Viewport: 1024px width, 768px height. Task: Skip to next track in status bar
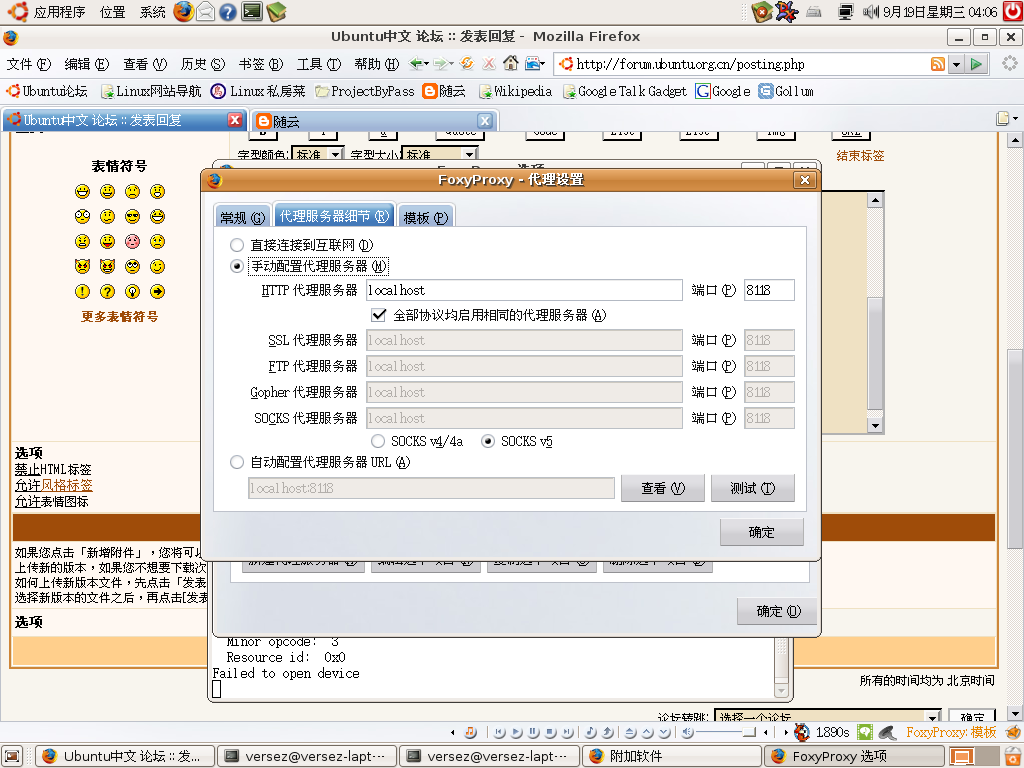click(567, 733)
